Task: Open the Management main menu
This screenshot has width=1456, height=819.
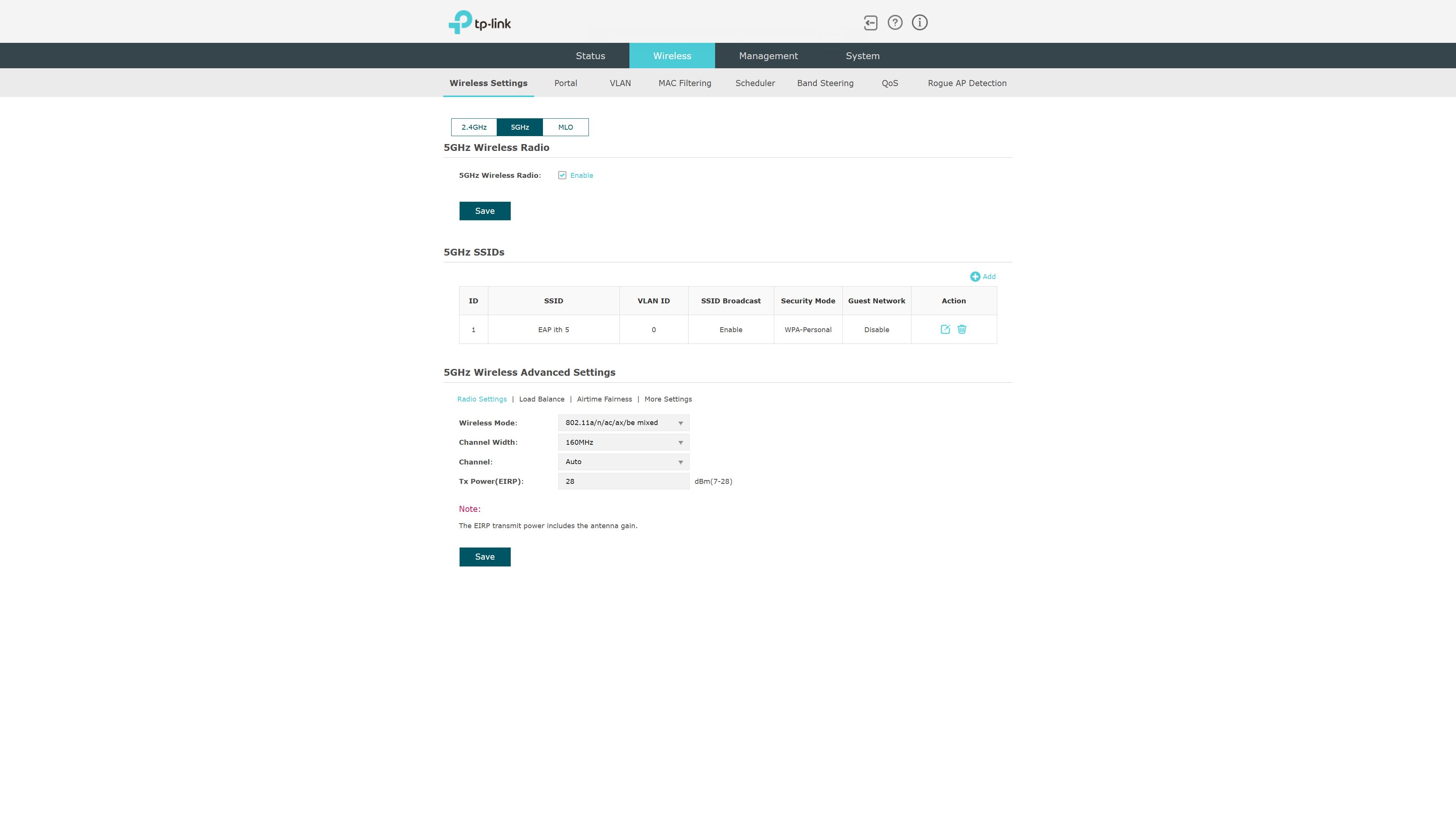Action: click(768, 56)
